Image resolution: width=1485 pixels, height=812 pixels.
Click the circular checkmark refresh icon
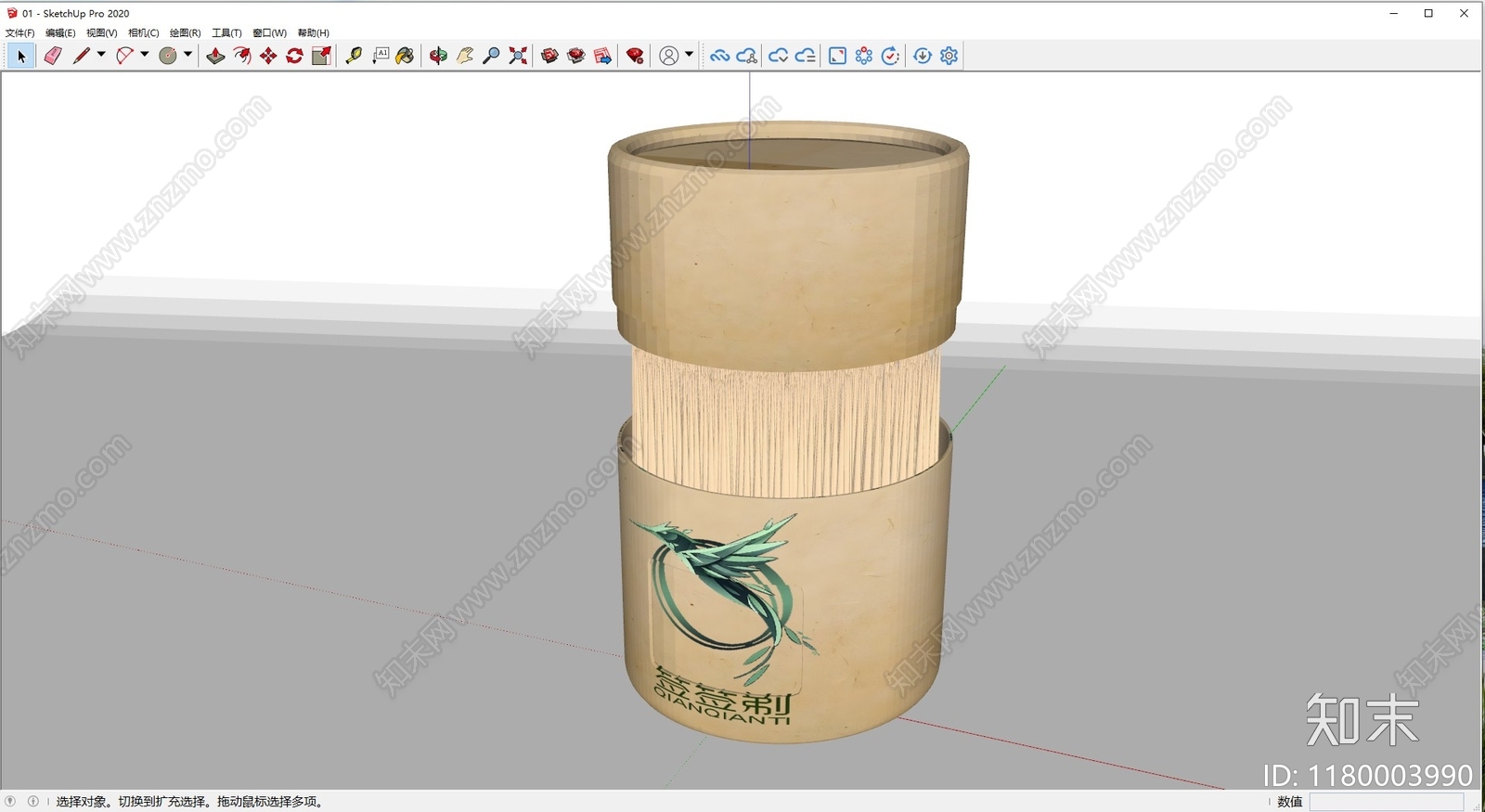coord(890,56)
